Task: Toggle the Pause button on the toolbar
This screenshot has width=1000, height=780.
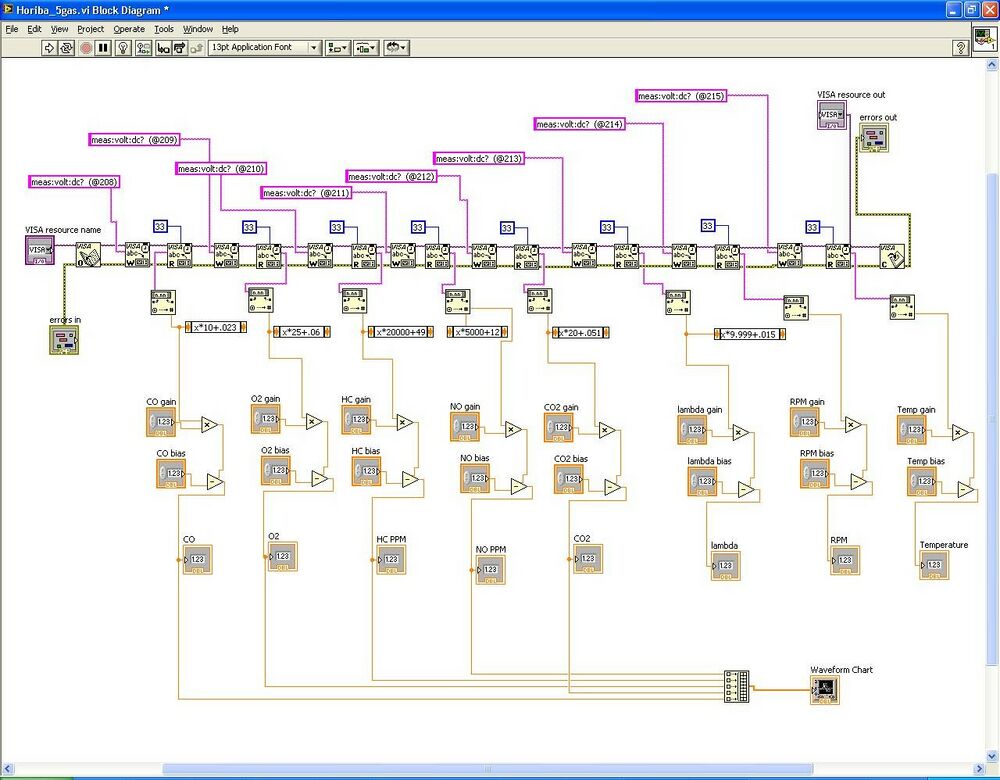Action: 101,47
